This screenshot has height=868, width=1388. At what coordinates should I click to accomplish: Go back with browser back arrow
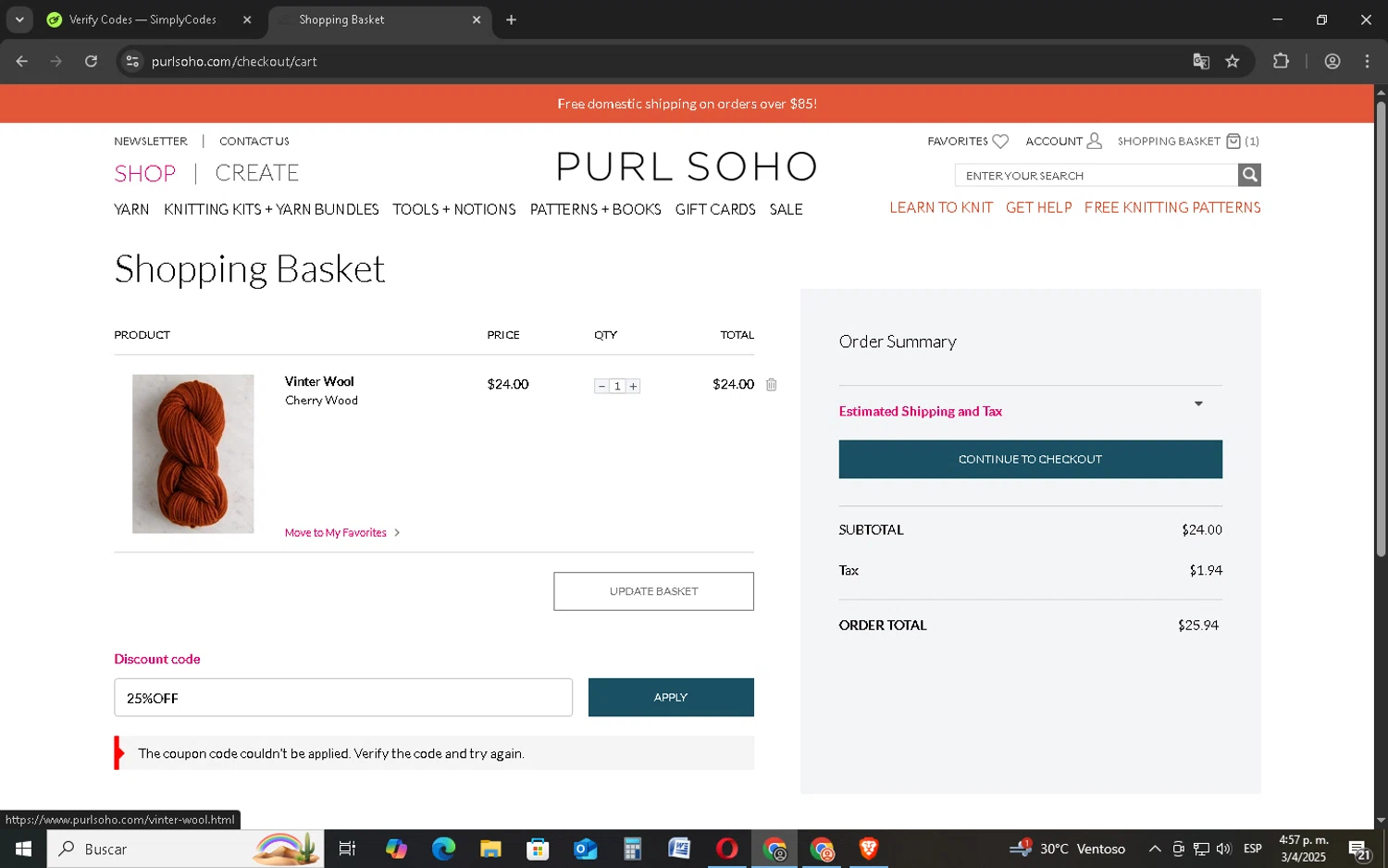pyautogui.click(x=21, y=61)
